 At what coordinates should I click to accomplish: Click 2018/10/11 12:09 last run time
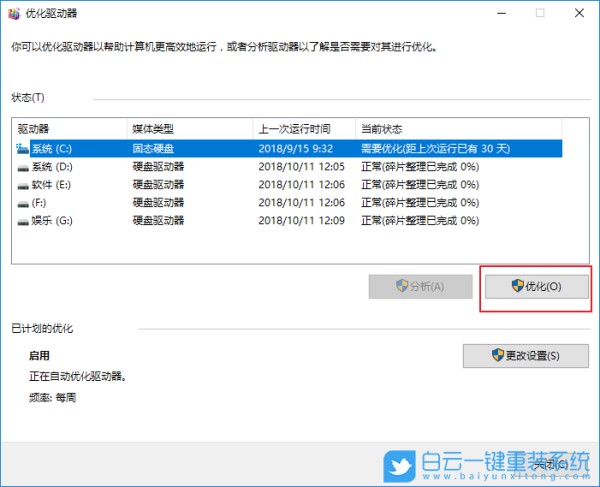click(x=302, y=221)
